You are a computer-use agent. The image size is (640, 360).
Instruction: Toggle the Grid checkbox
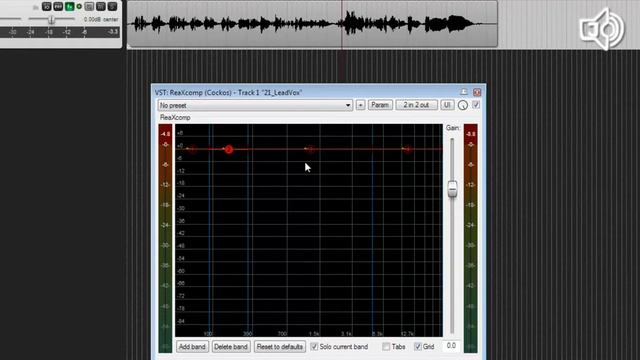(x=418, y=347)
